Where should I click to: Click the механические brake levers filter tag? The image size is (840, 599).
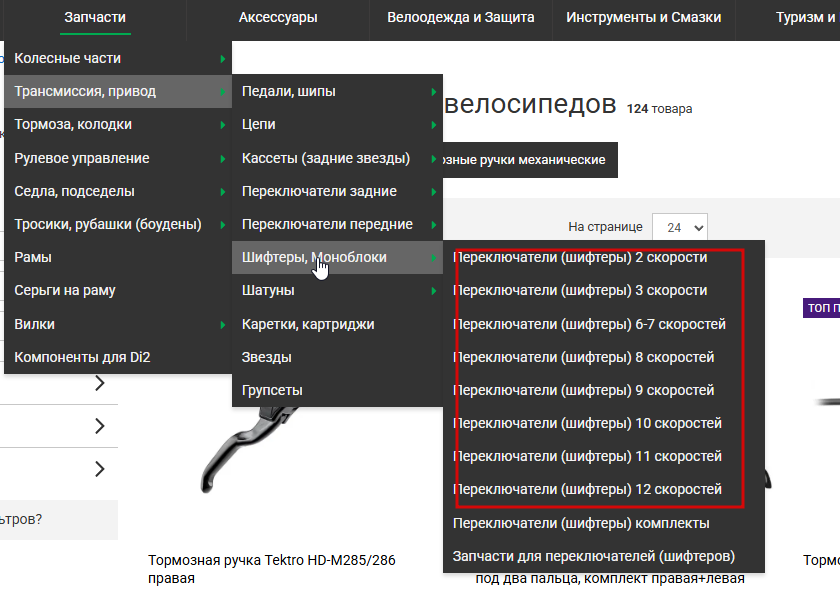pos(530,160)
